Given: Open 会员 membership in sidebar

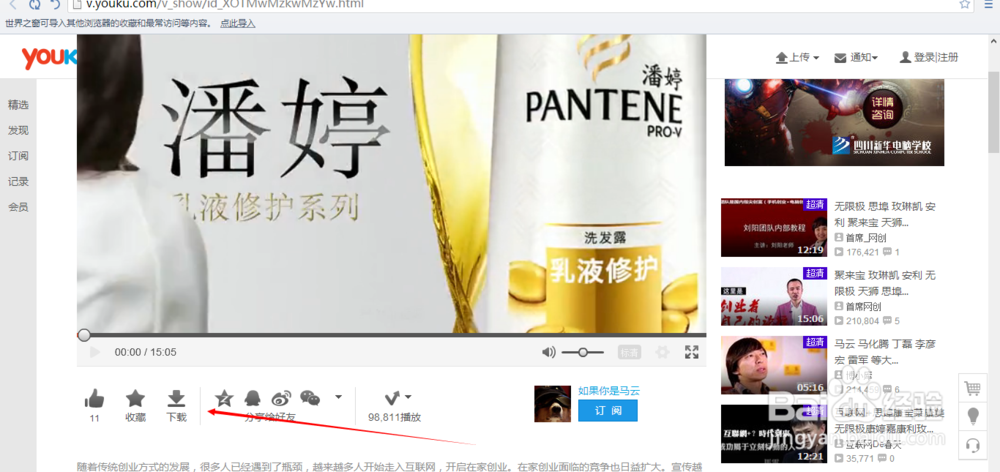Looking at the screenshot, I should [18, 207].
